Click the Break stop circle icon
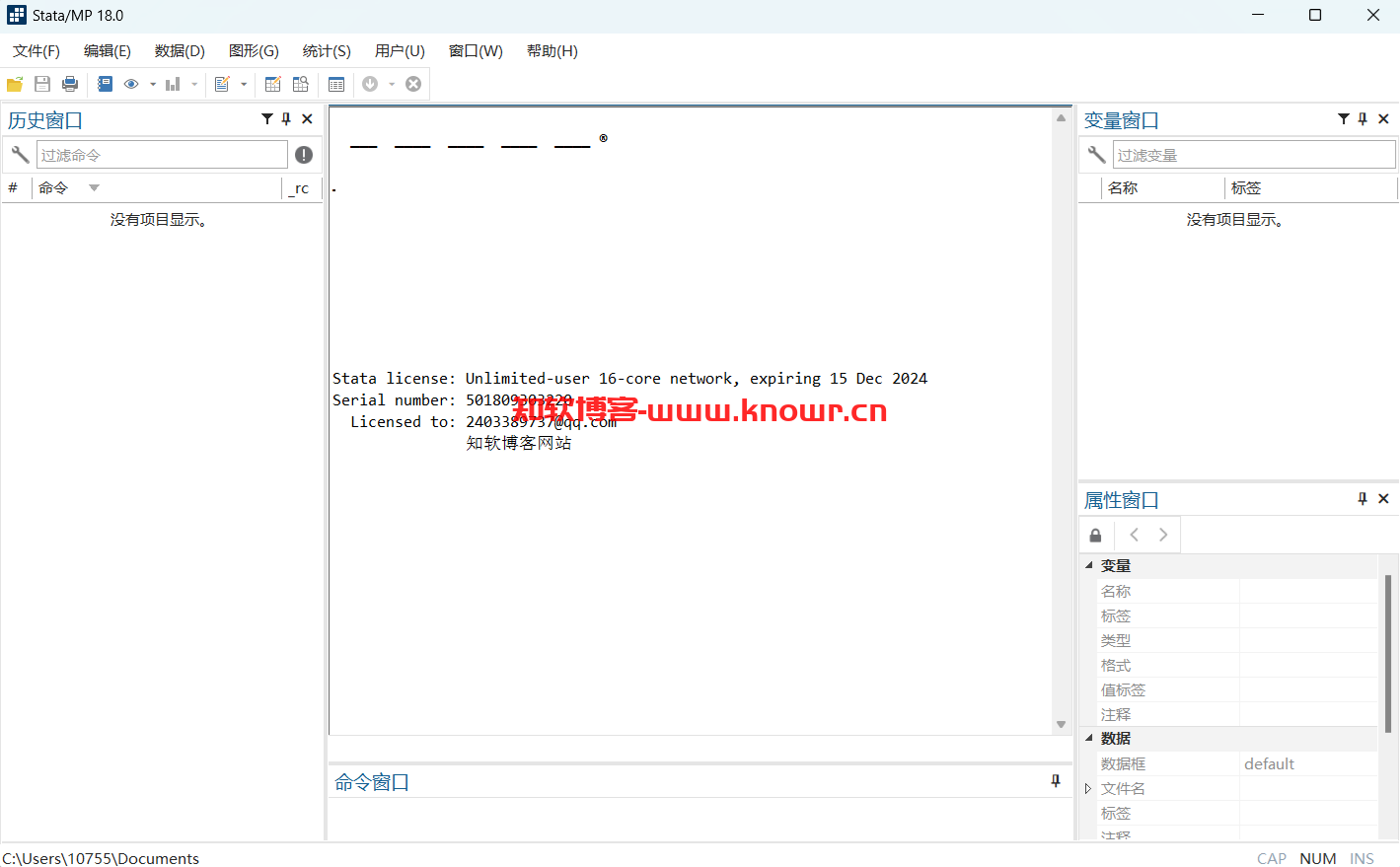Viewport: 1400px width, 867px height. coord(413,84)
